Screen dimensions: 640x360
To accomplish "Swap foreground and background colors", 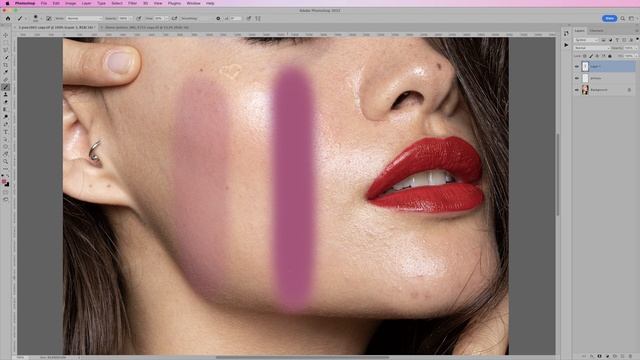I will click(x=8, y=176).
